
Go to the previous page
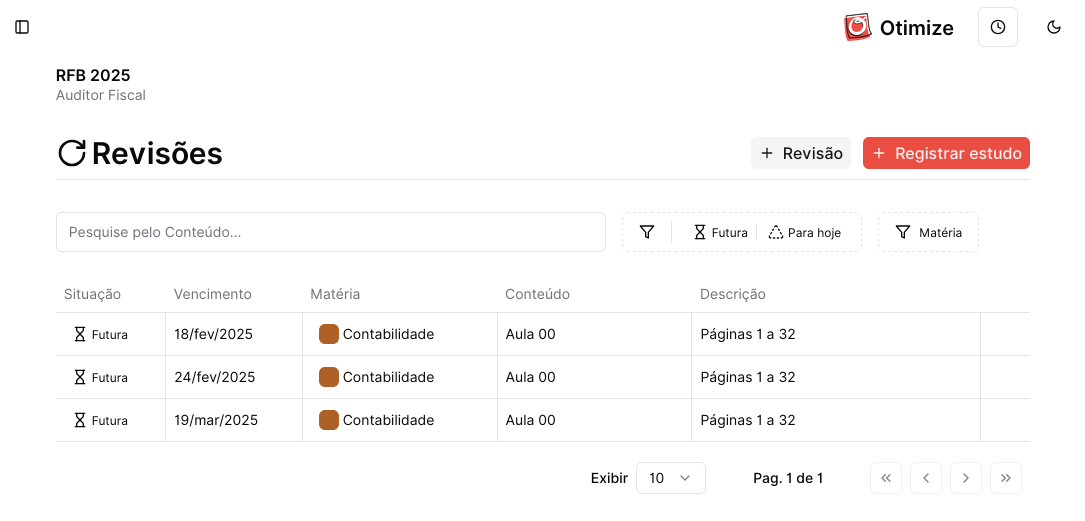926,478
